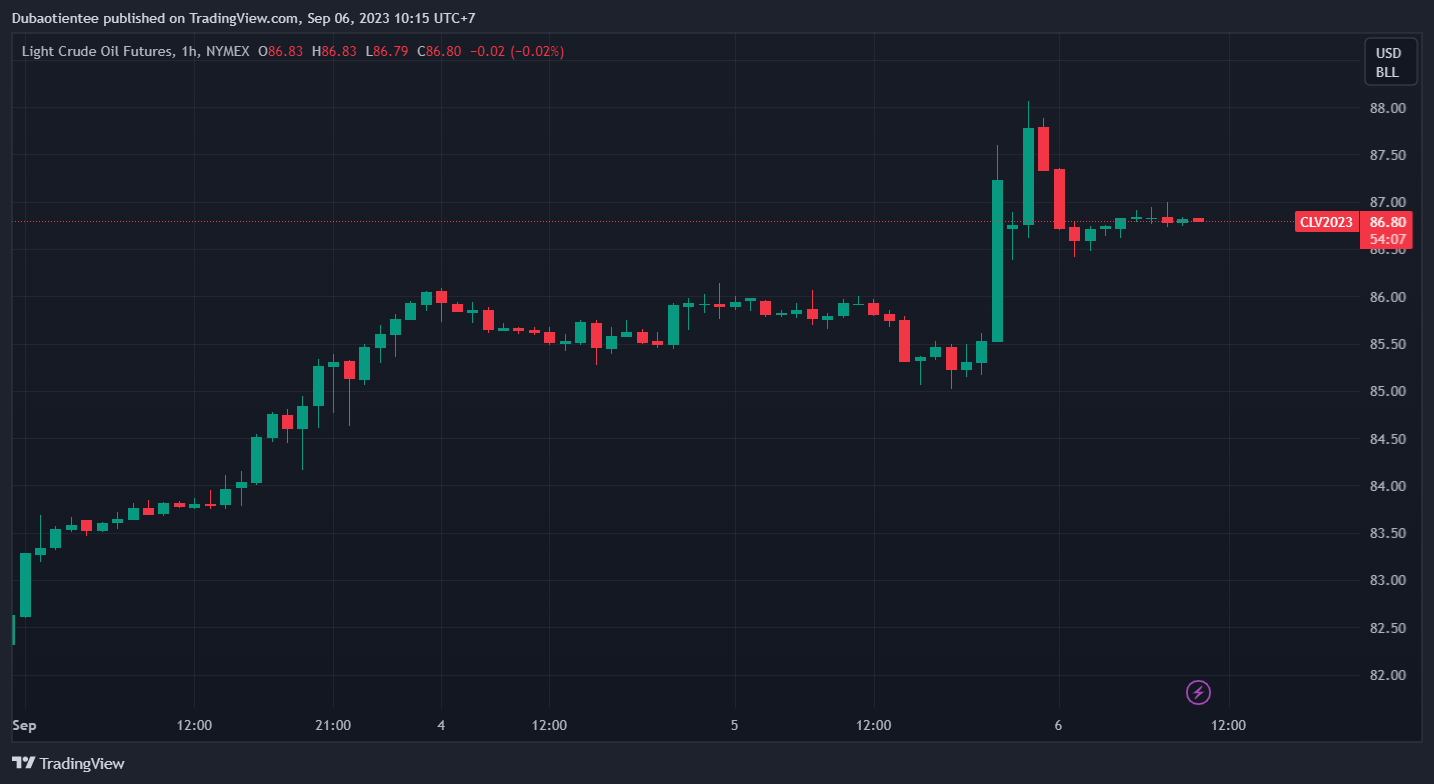Click the 88.00 price axis label
This screenshot has height=784, width=1434.
(x=1386, y=108)
